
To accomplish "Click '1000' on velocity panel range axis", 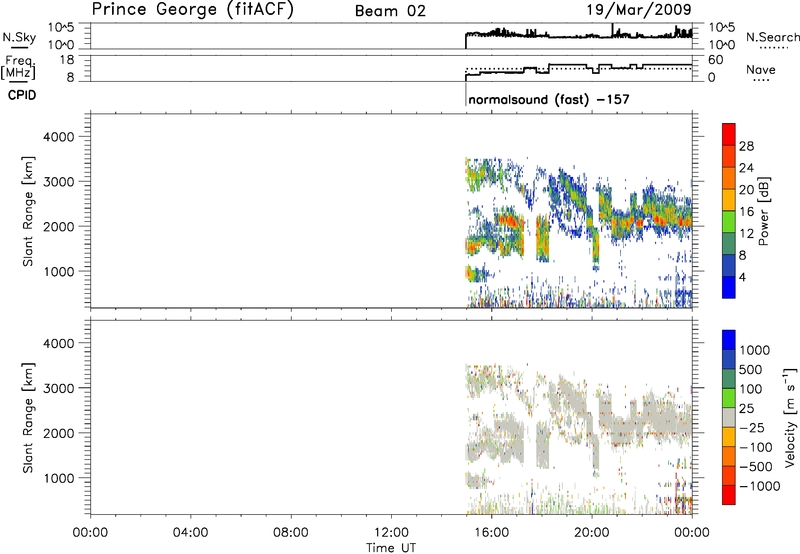I will pos(59,478).
